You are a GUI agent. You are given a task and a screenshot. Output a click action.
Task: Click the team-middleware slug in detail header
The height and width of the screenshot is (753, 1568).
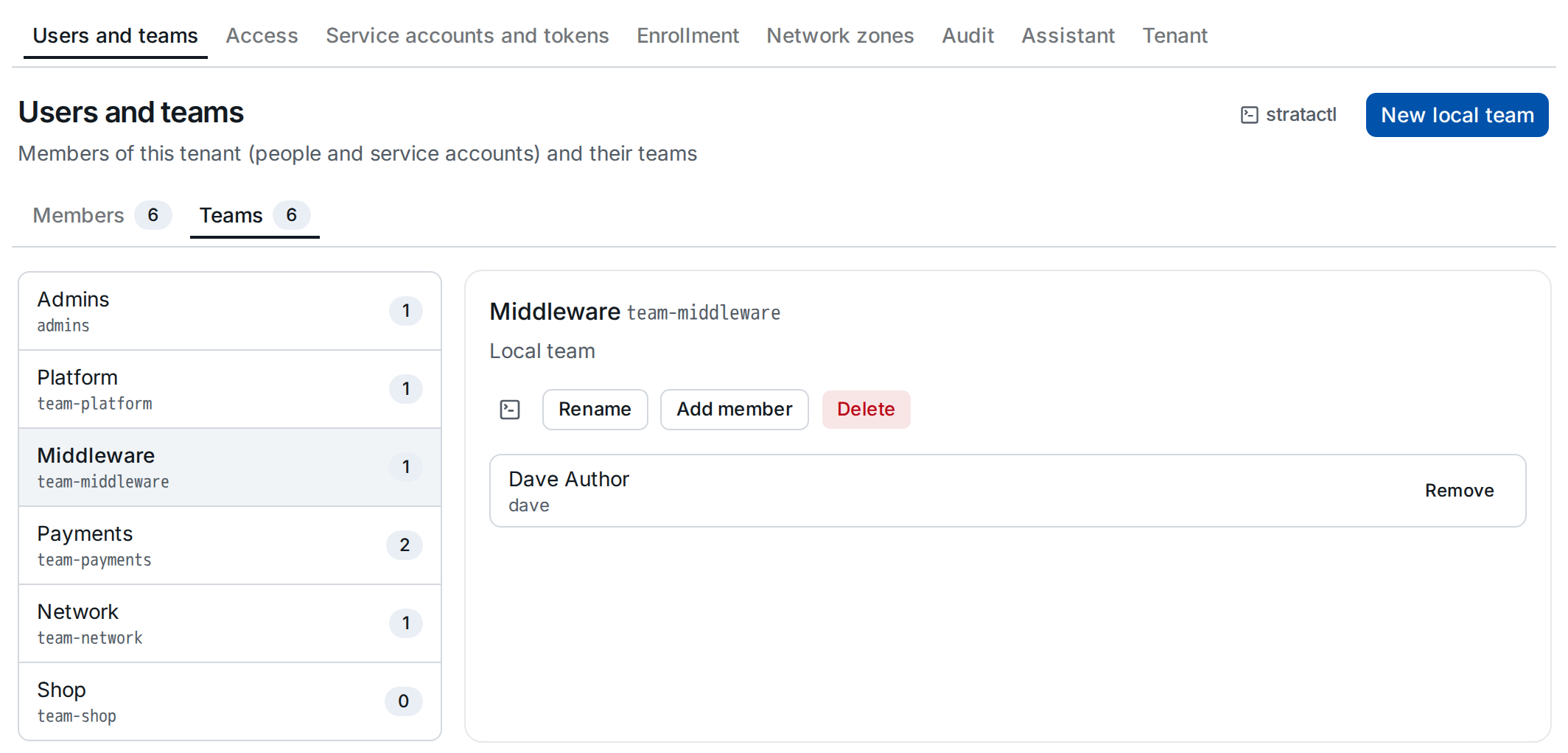(x=704, y=313)
